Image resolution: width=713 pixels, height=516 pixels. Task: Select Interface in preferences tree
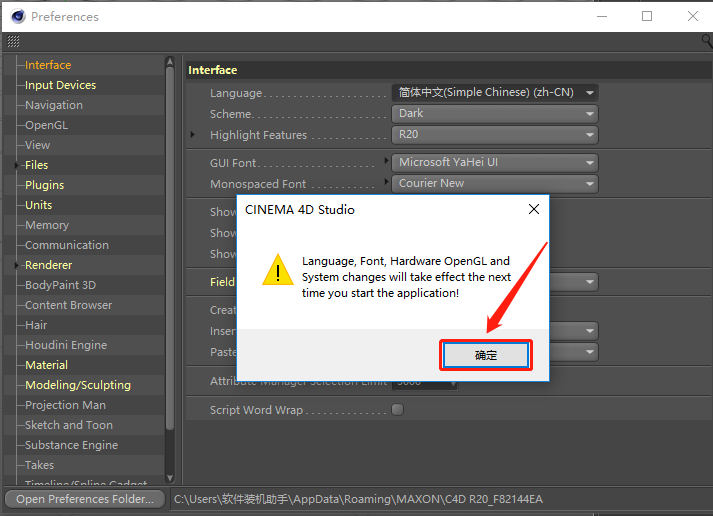point(48,65)
